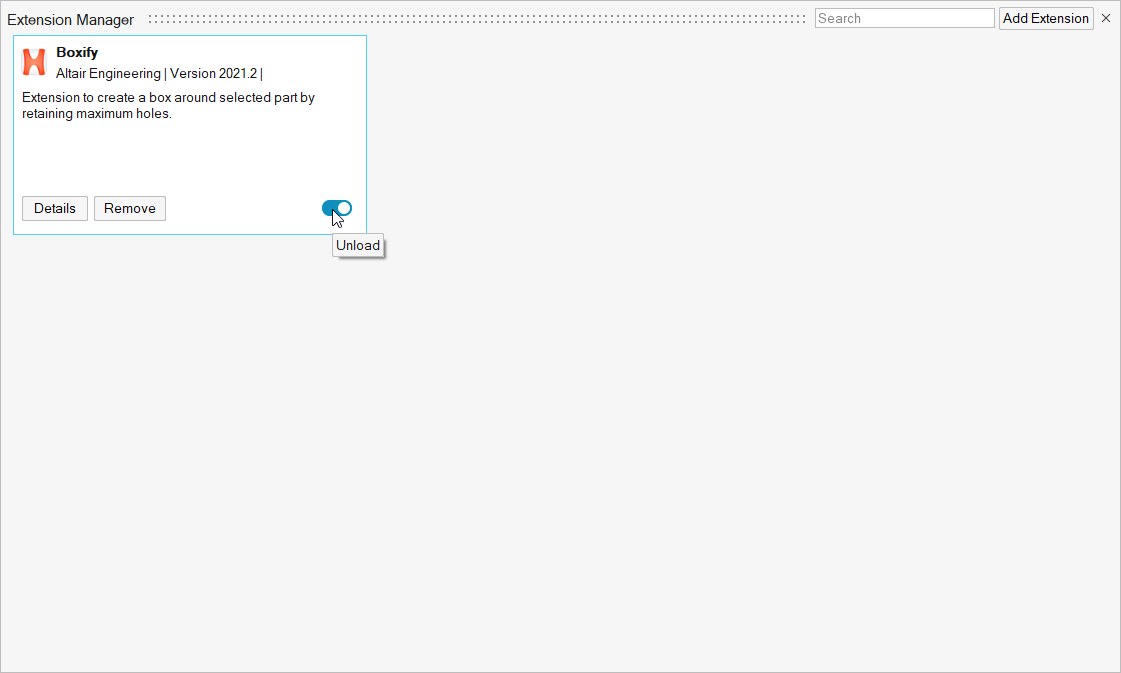
Task: Open Details for the Boxify extension
Action: coord(54,208)
